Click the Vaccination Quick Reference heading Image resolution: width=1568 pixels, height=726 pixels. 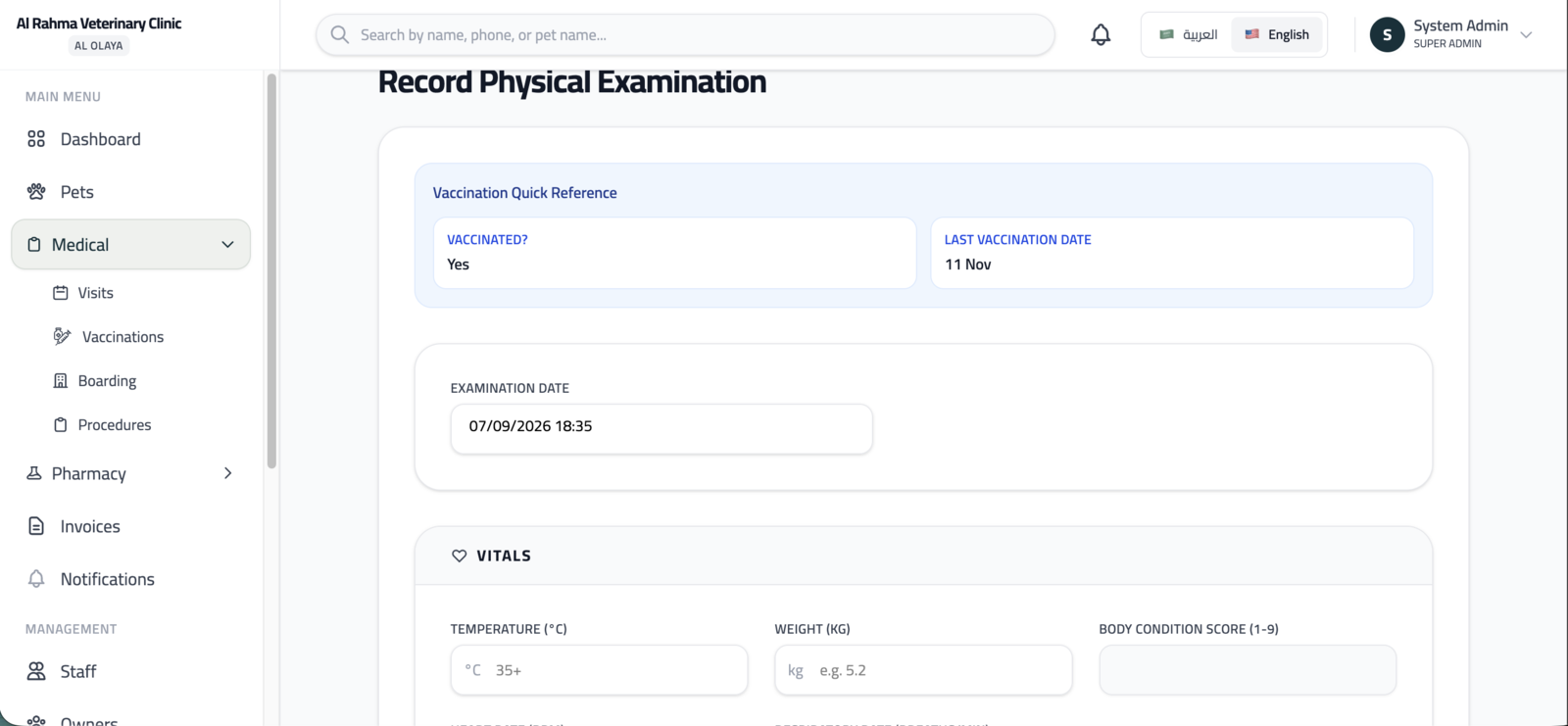(x=525, y=193)
